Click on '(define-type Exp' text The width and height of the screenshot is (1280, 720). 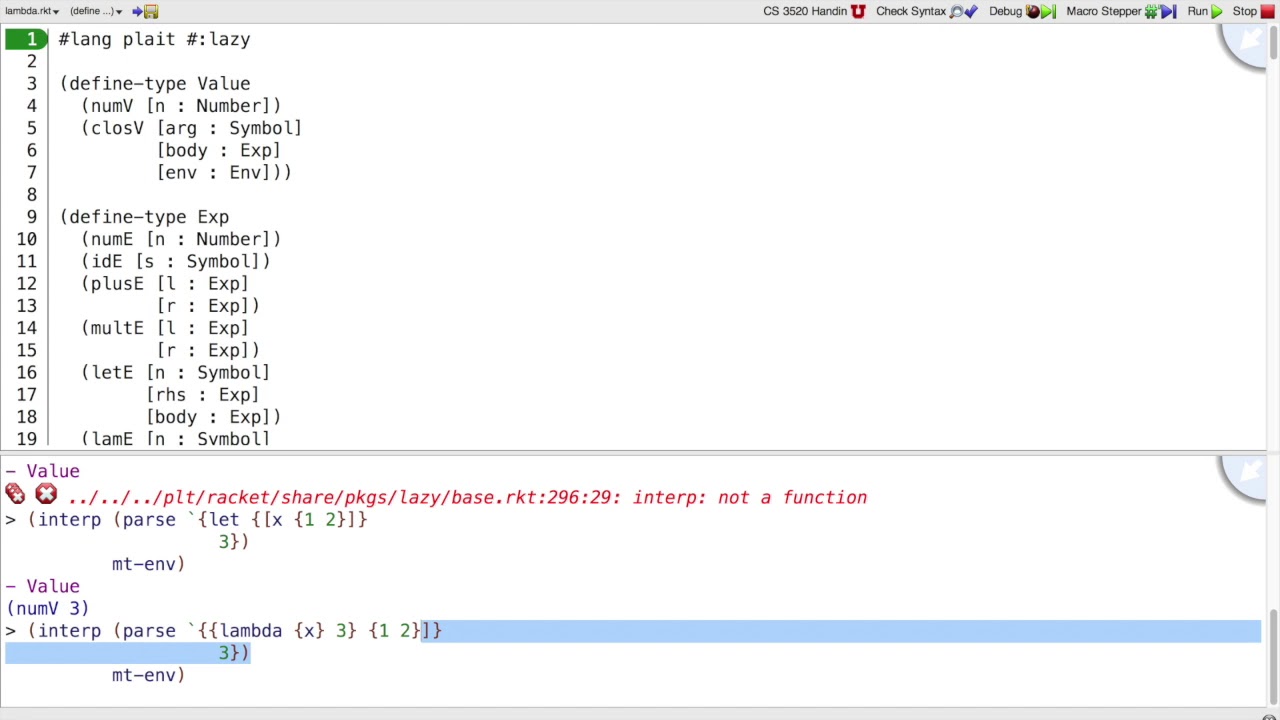pyautogui.click(x=144, y=217)
